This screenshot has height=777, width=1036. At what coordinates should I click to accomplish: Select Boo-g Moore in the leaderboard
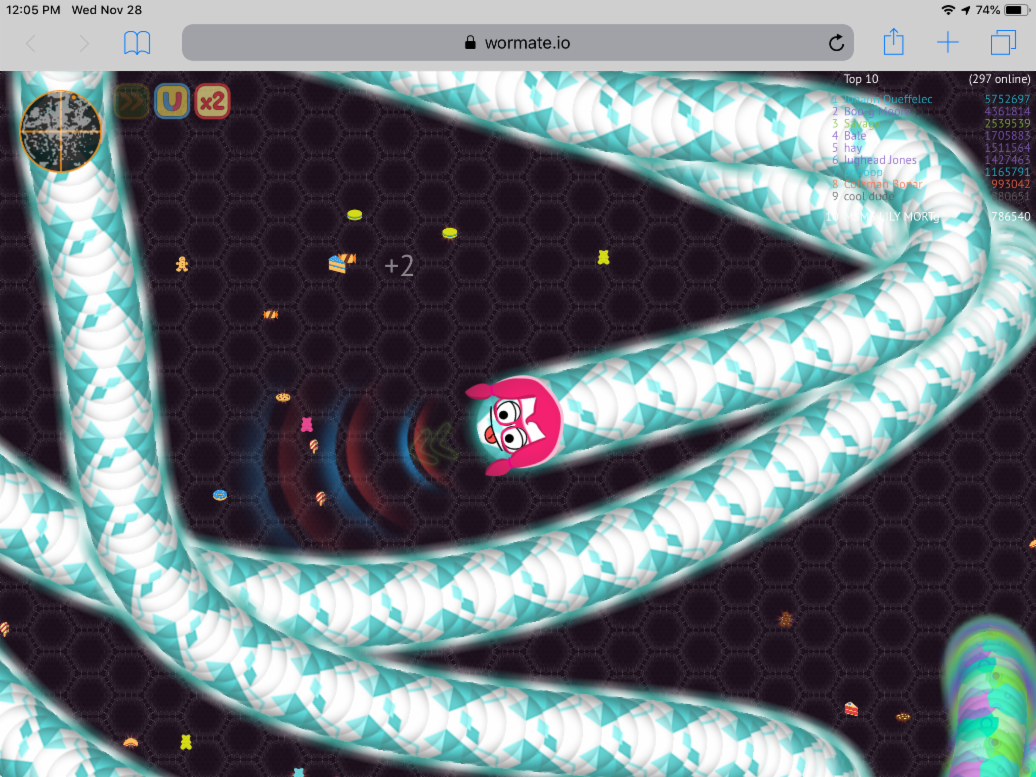[877, 111]
